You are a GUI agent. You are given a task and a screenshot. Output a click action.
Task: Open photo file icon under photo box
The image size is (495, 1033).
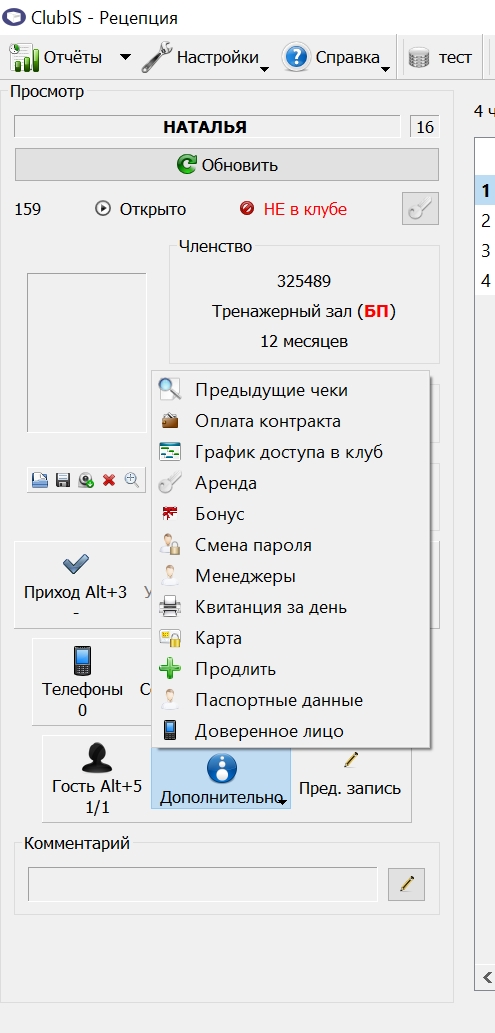click(x=40, y=481)
